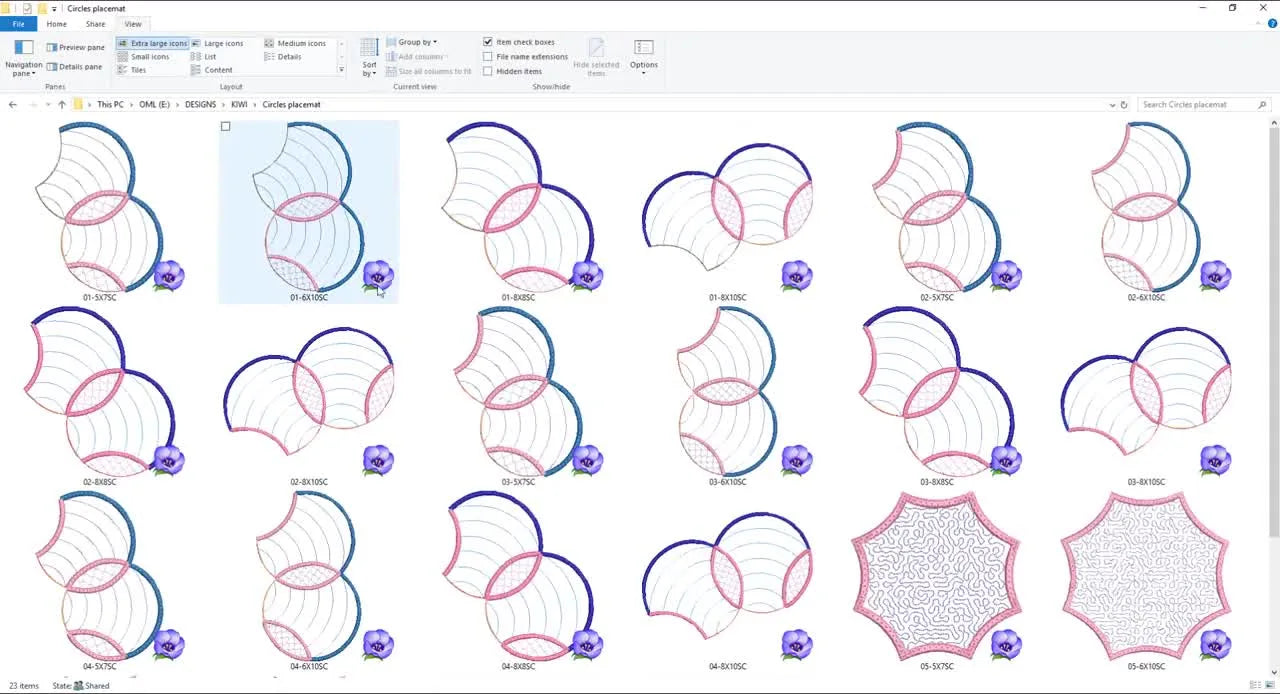Select the 05-6X10SC octagon design thumbnail

[1147, 575]
